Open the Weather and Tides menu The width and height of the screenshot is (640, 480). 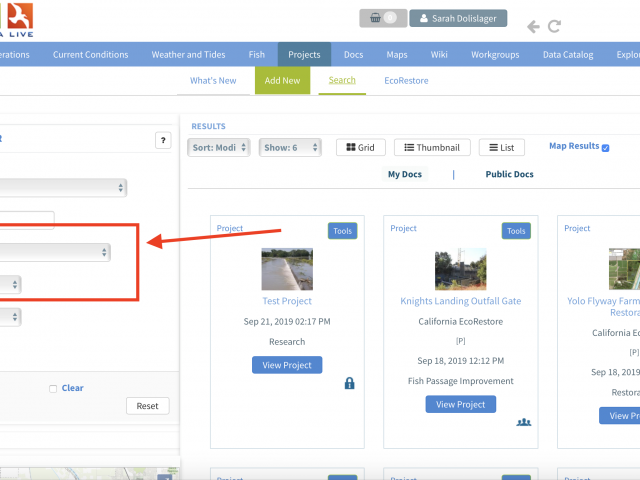tap(188, 54)
